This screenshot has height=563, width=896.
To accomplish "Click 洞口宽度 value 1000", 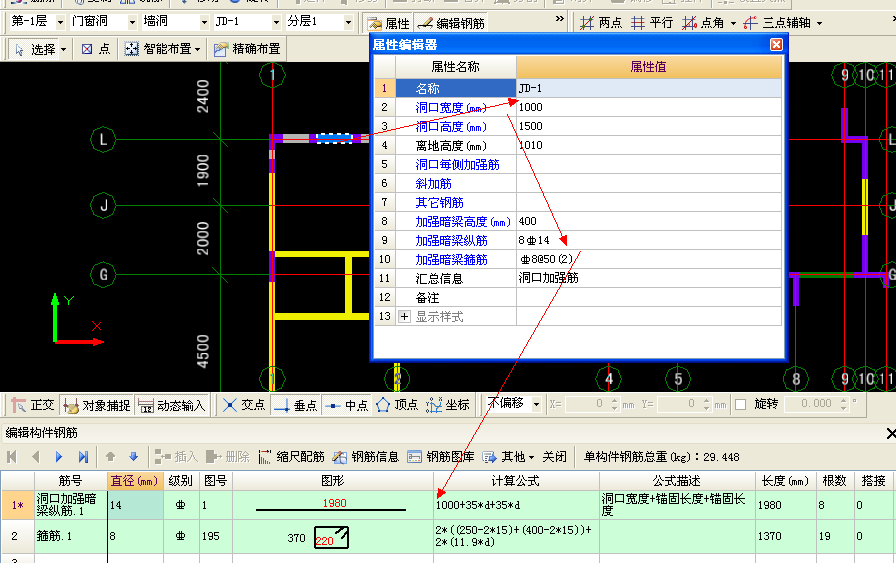I will (649, 107).
